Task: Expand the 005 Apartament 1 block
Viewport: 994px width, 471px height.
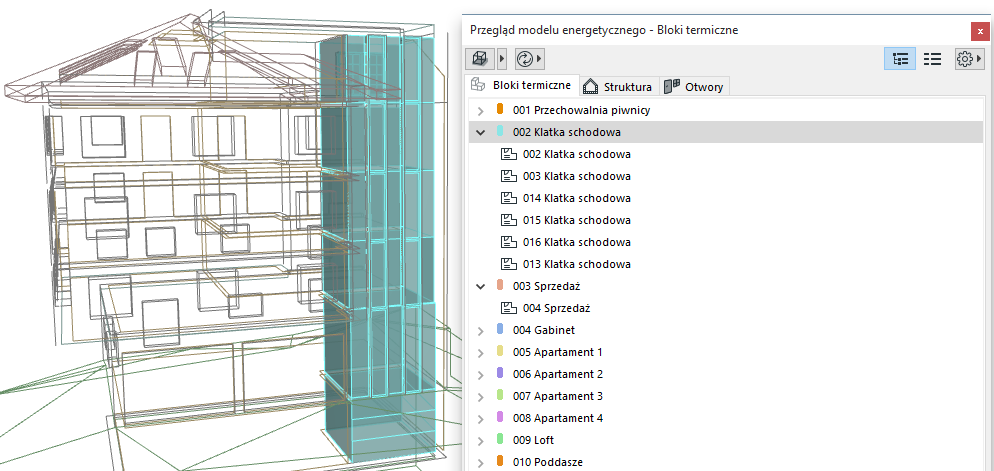Action: [x=481, y=352]
